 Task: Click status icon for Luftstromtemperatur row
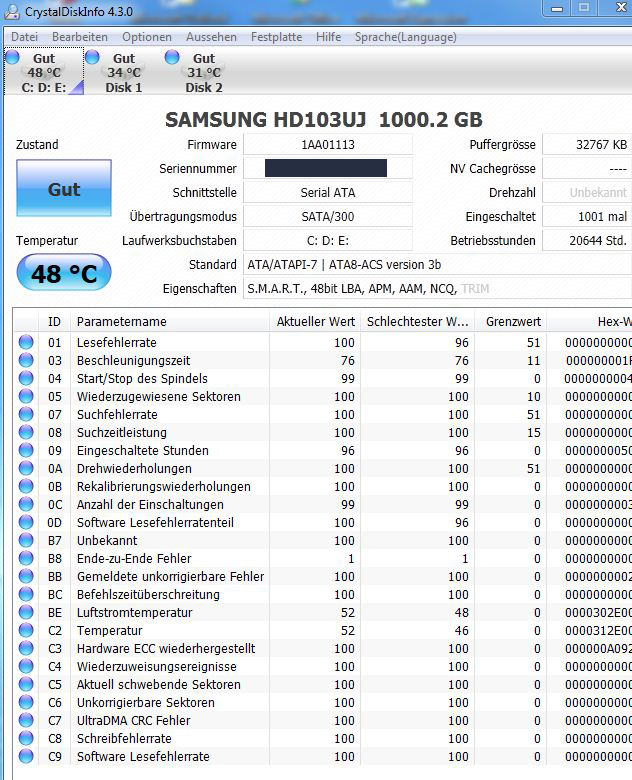(x=26, y=612)
